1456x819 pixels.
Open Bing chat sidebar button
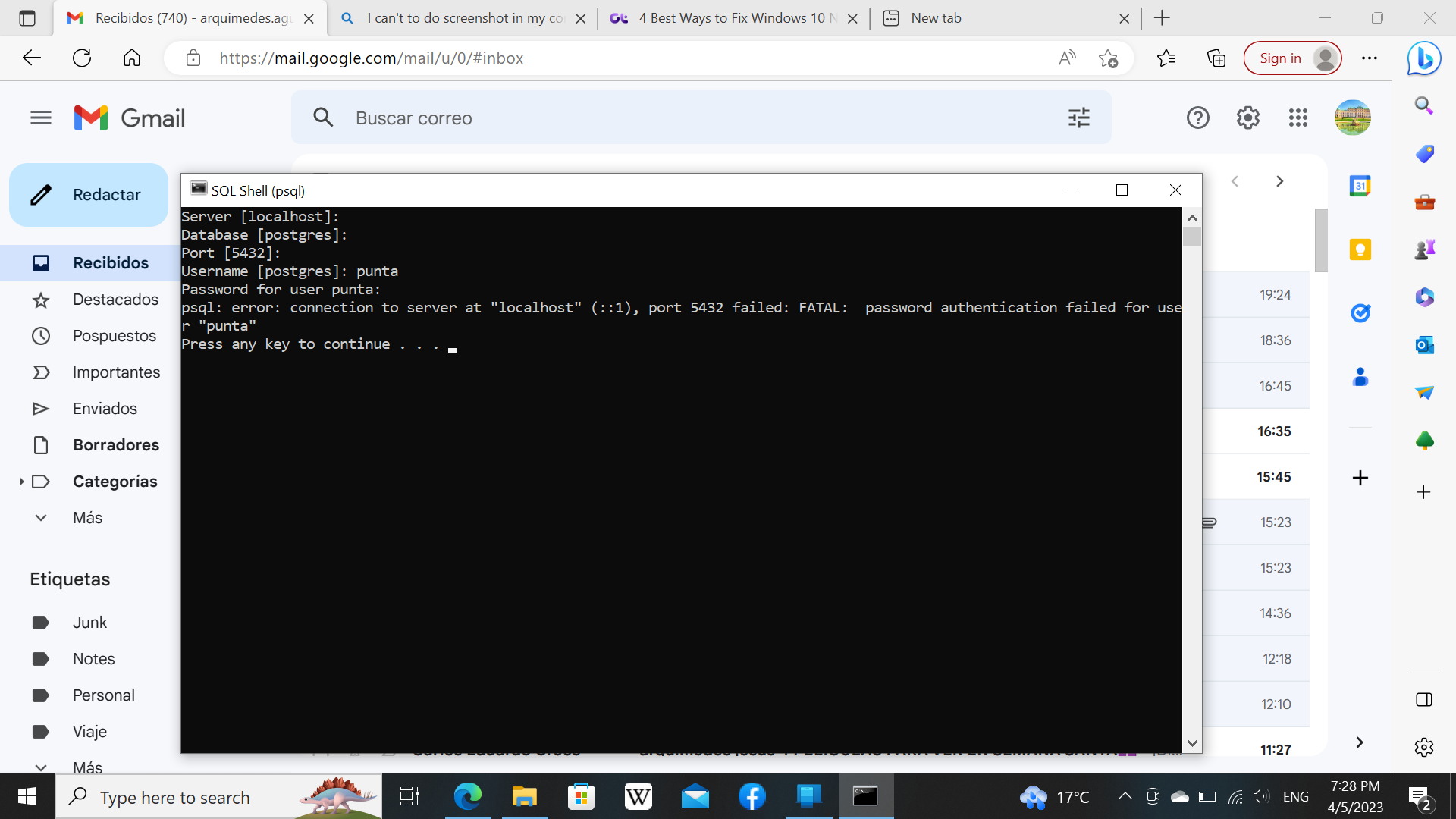[1423, 58]
